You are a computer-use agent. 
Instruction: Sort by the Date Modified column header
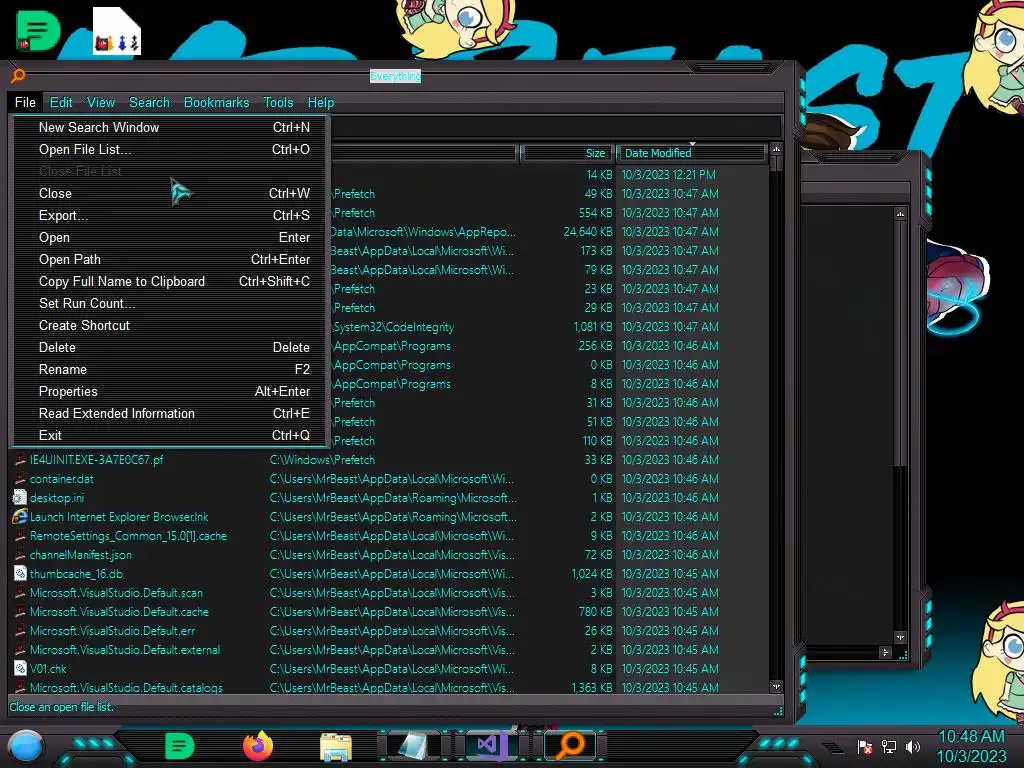pyautogui.click(x=691, y=153)
